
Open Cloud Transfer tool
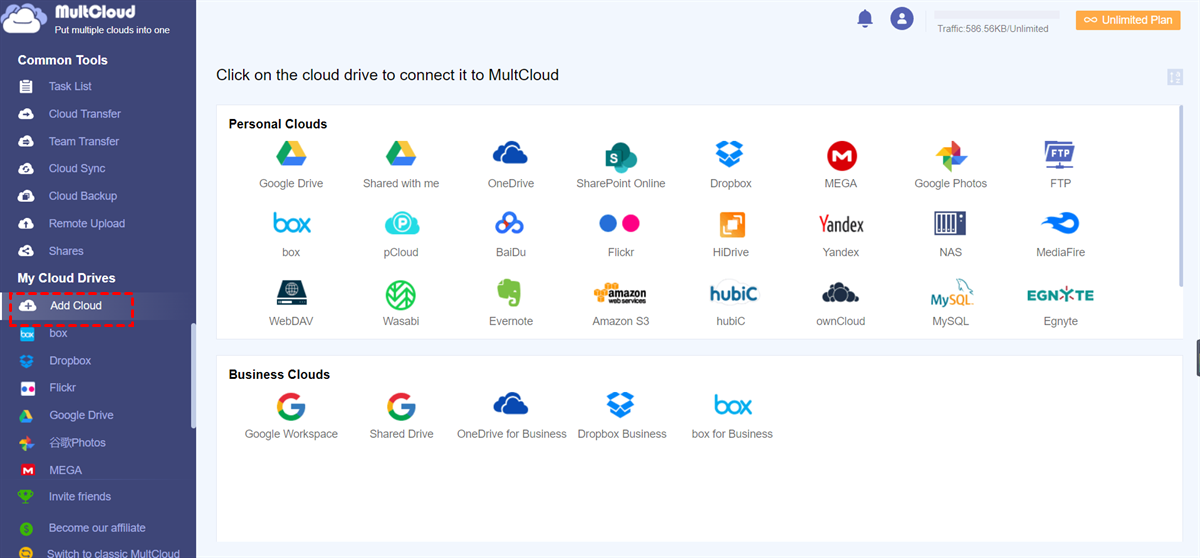(x=85, y=114)
